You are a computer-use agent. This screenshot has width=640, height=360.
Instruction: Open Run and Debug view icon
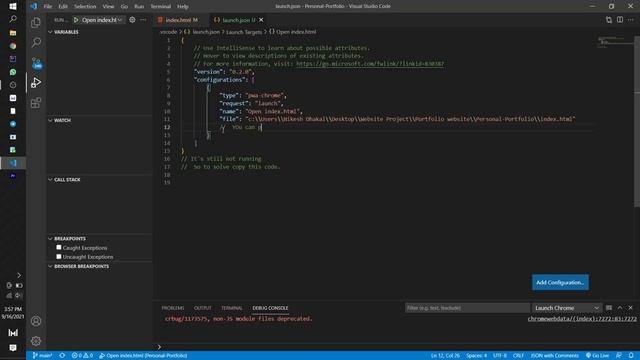36,82
